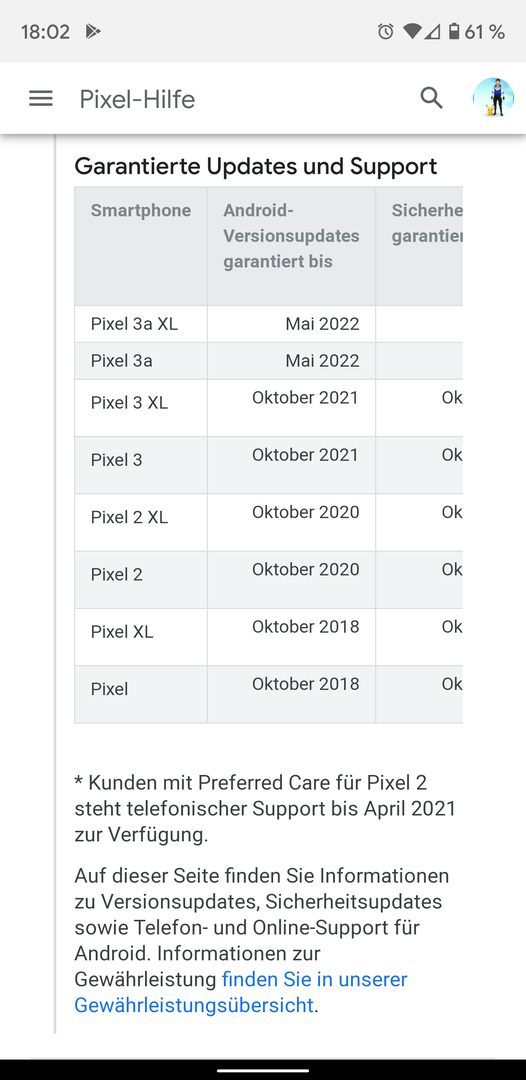Tap the Pixel 3 XL cell
Screen dimensions: 526x1080
[141, 408]
